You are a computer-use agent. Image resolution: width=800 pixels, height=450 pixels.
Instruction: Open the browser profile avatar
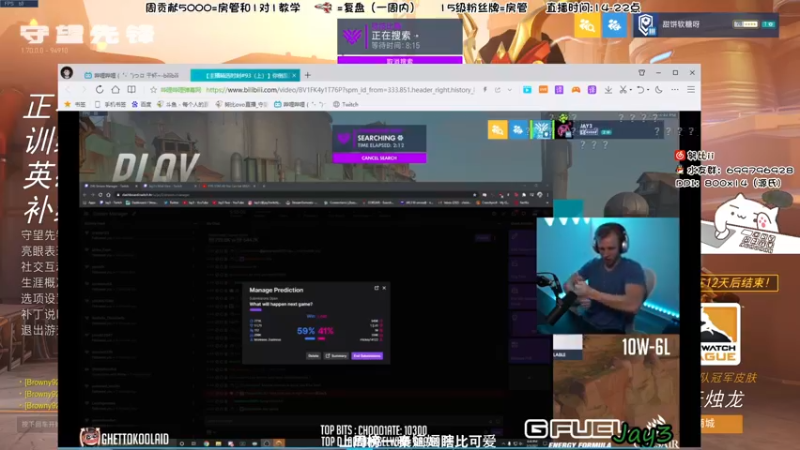tap(67, 73)
